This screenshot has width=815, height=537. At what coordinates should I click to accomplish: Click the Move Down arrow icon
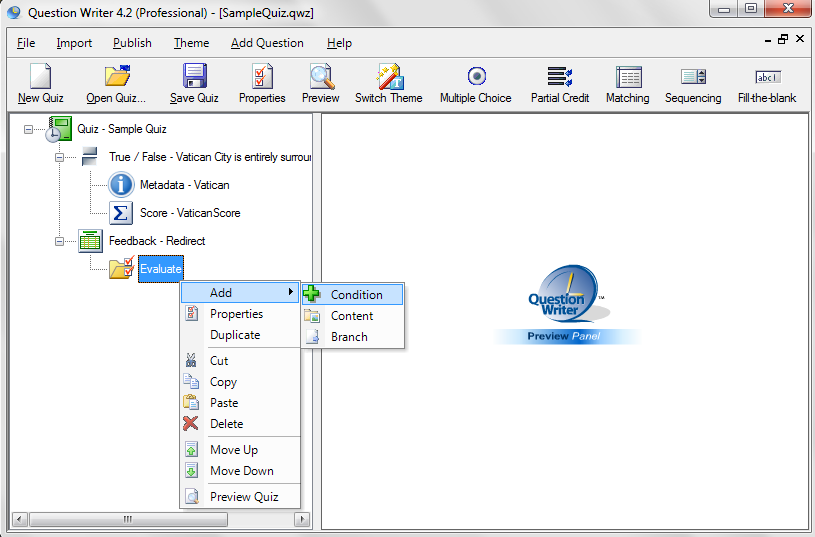pyautogui.click(x=192, y=470)
